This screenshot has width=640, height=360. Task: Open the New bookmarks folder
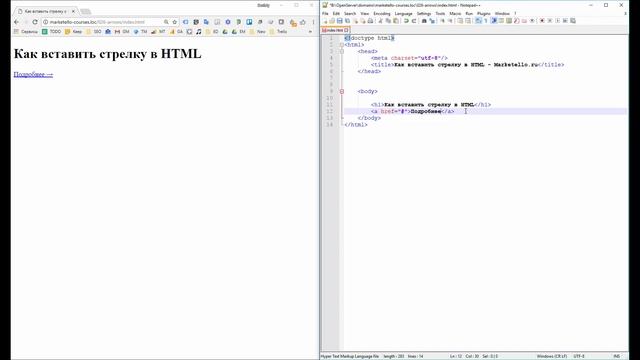tap(258, 31)
